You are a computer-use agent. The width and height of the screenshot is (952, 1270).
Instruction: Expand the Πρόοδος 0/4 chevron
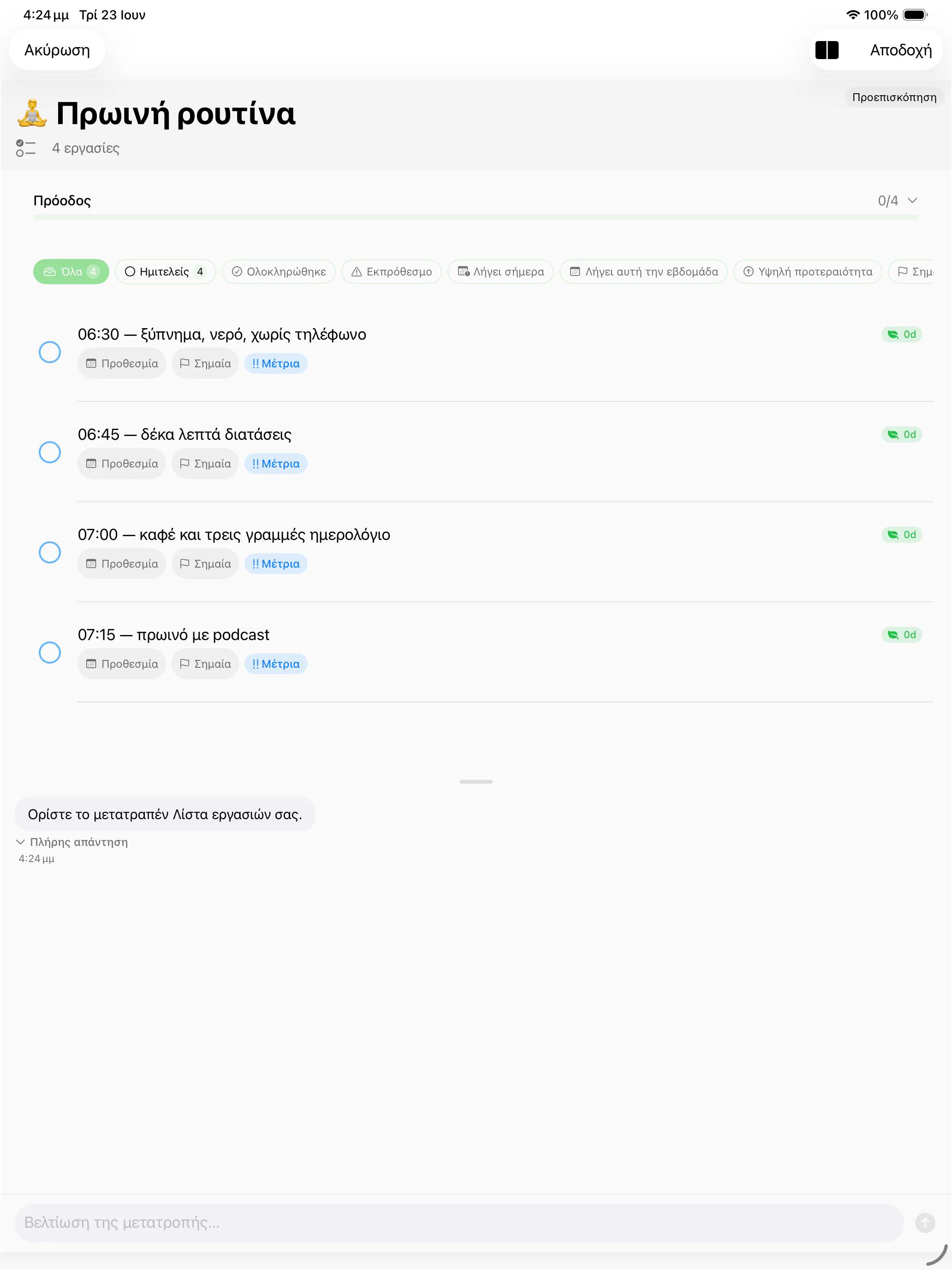pyautogui.click(x=912, y=200)
